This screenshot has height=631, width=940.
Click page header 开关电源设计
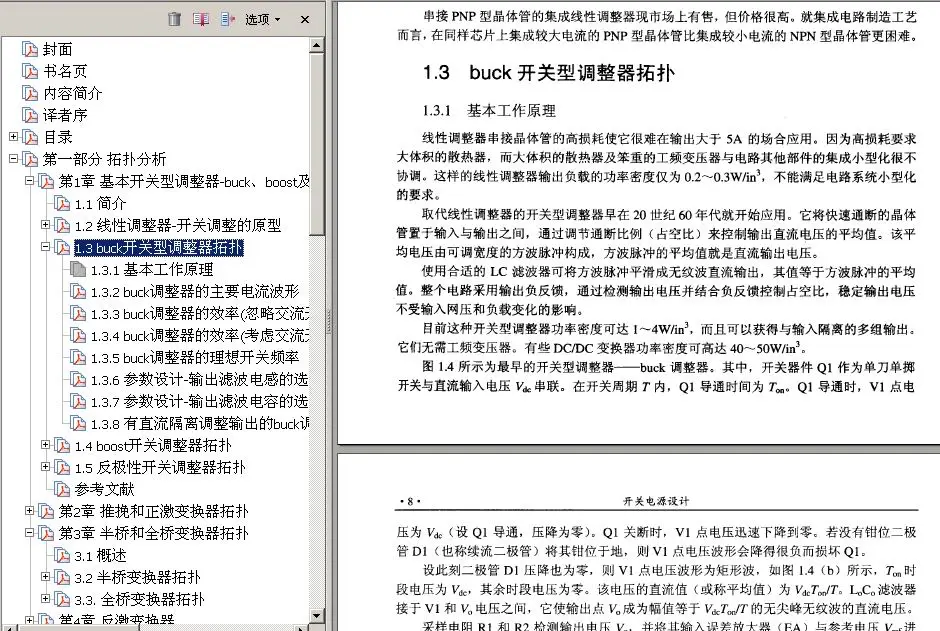(x=656, y=501)
